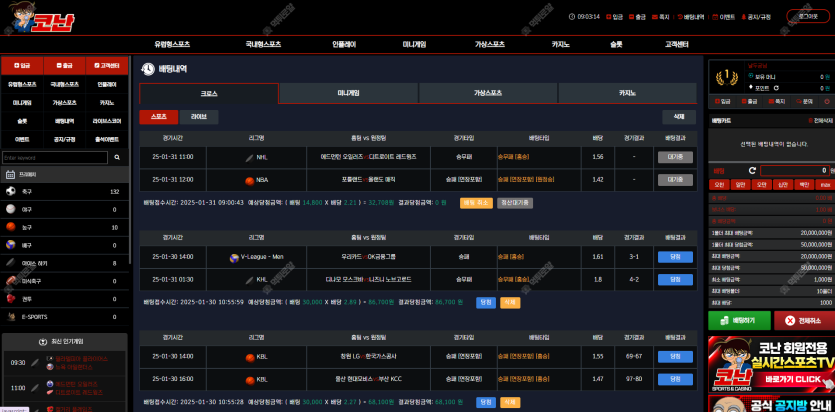Click red 입금 button in left sidebar

tap(22, 66)
